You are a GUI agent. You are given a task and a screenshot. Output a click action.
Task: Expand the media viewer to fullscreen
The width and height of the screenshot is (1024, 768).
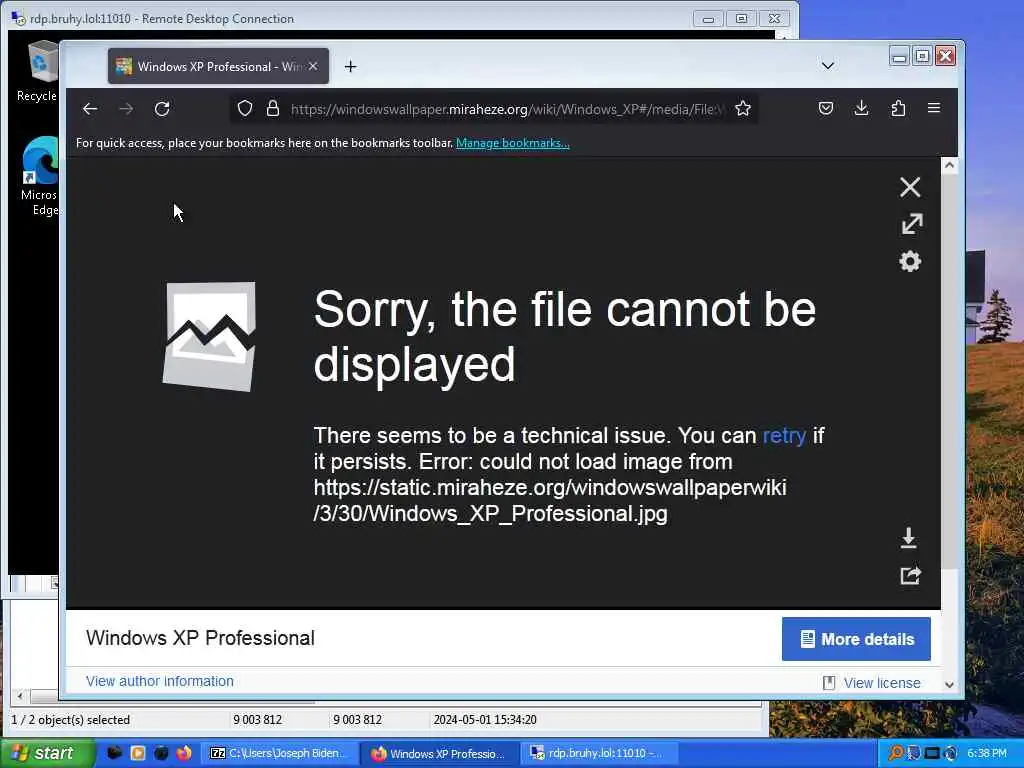click(x=912, y=224)
